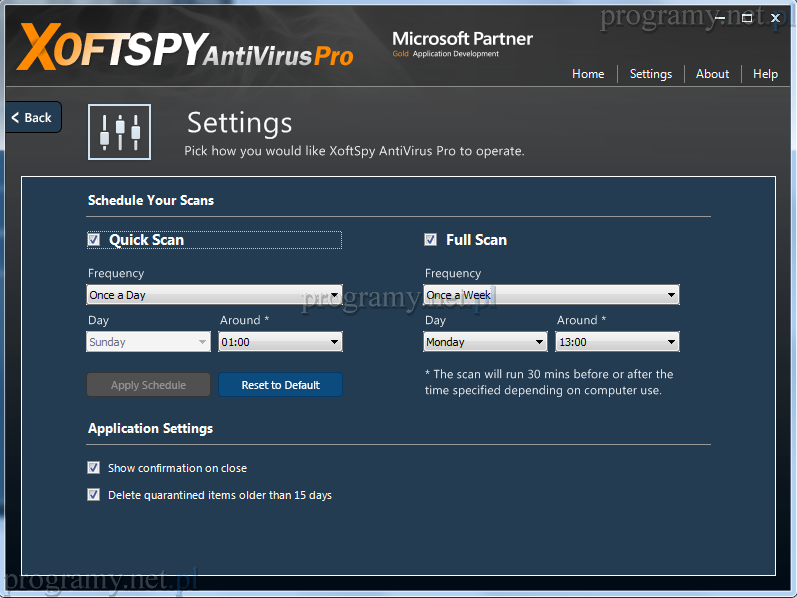This screenshot has height=598, width=797.
Task: Open Quick Scan time dropdown showing 01:00
Action: (x=280, y=342)
